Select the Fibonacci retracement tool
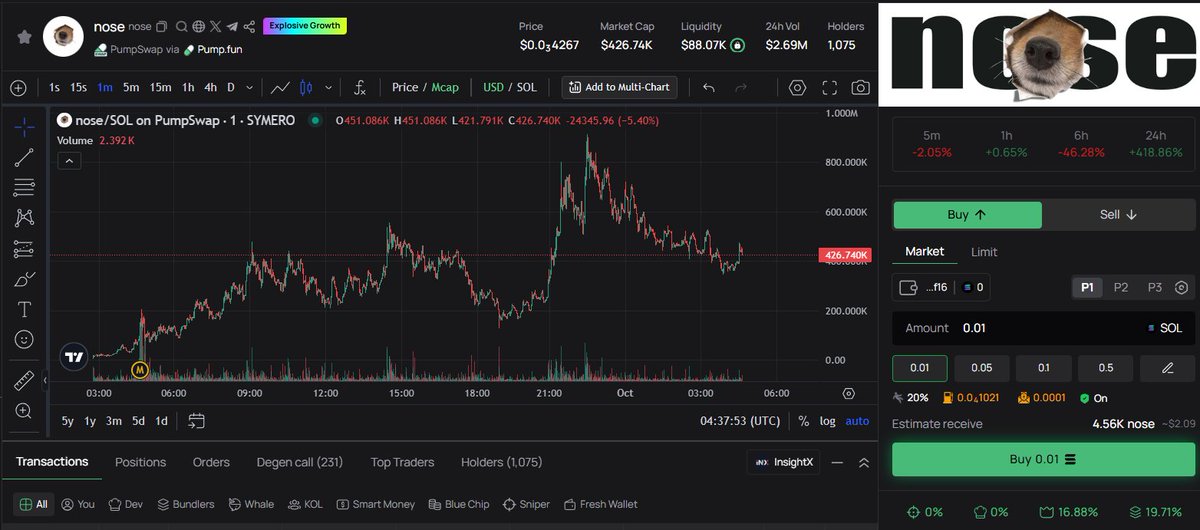This screenshot has height=530, width=1200. click(25, 187)
